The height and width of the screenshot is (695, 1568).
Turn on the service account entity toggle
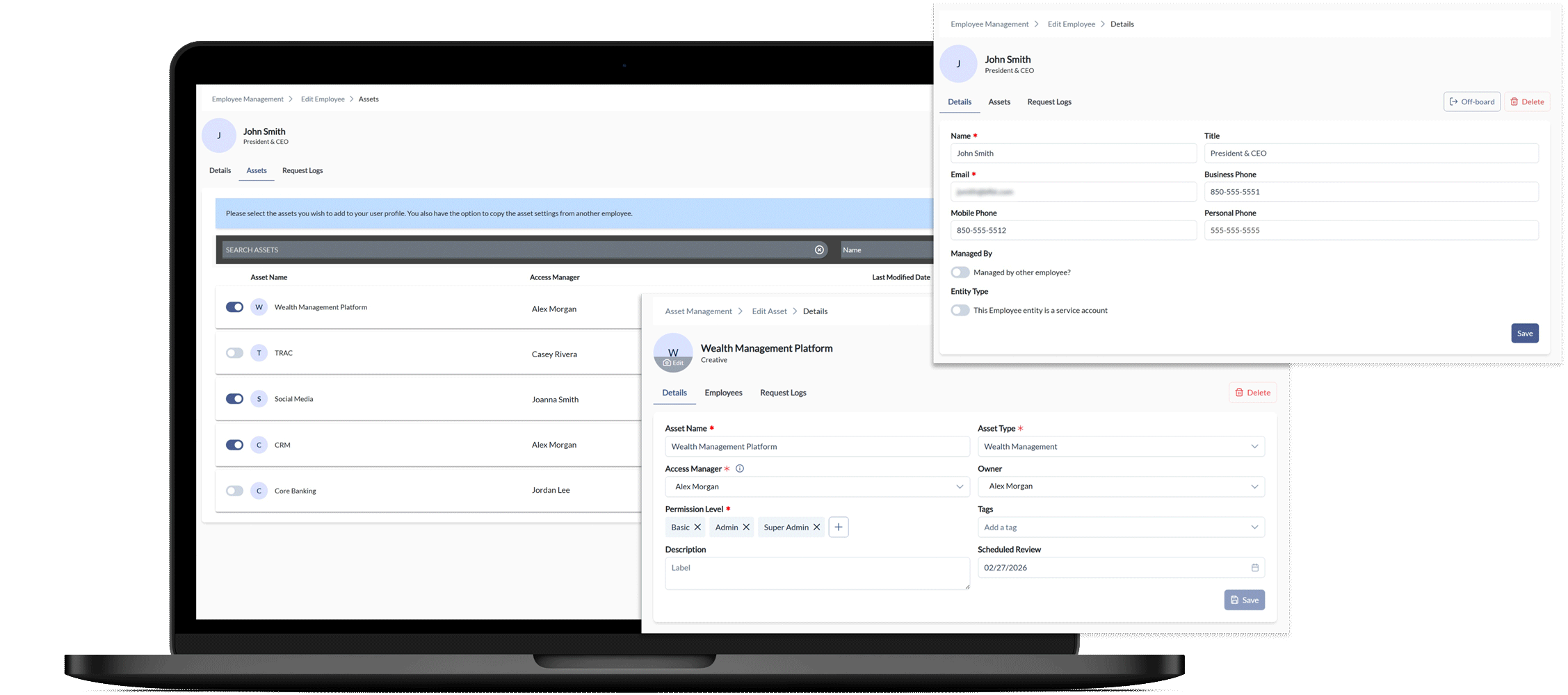coord(960,311)
